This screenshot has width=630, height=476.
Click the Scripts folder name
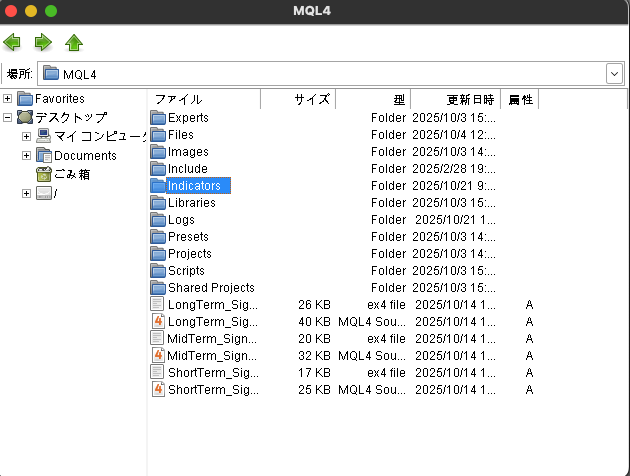pyautogui.click(x=186, y=271)
